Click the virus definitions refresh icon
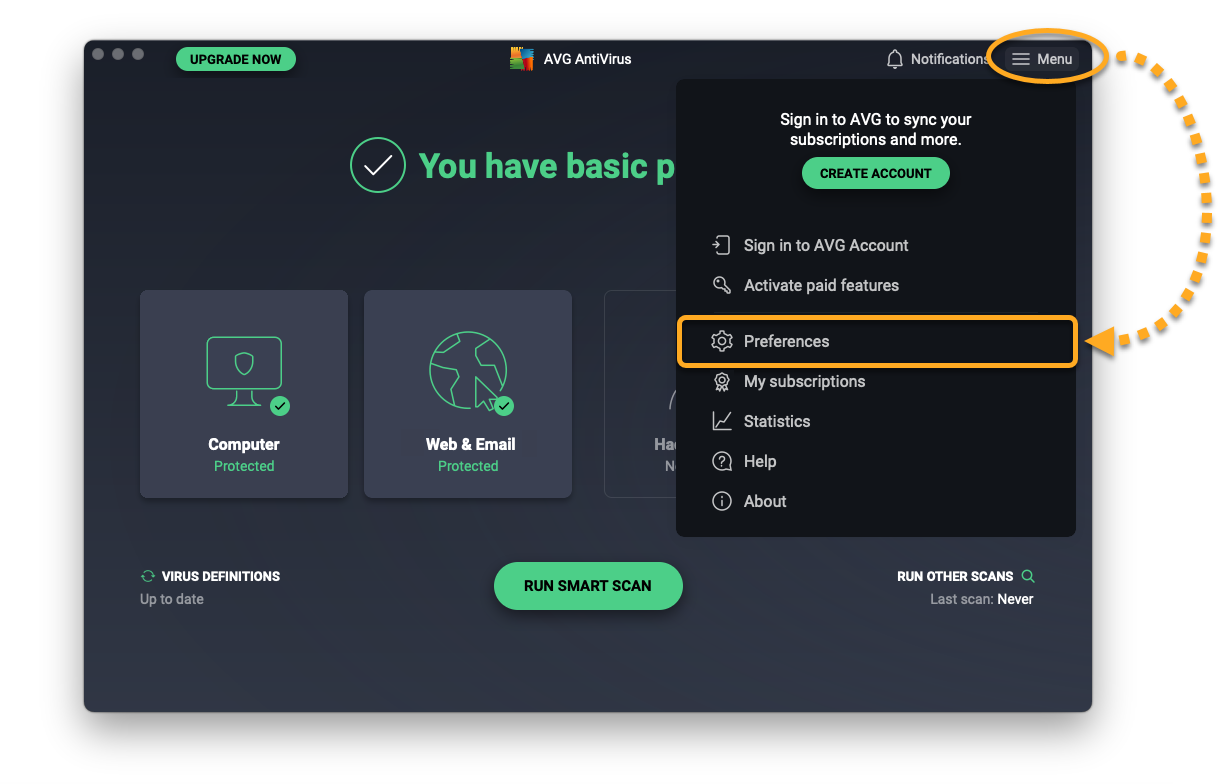 pos(148,576)
